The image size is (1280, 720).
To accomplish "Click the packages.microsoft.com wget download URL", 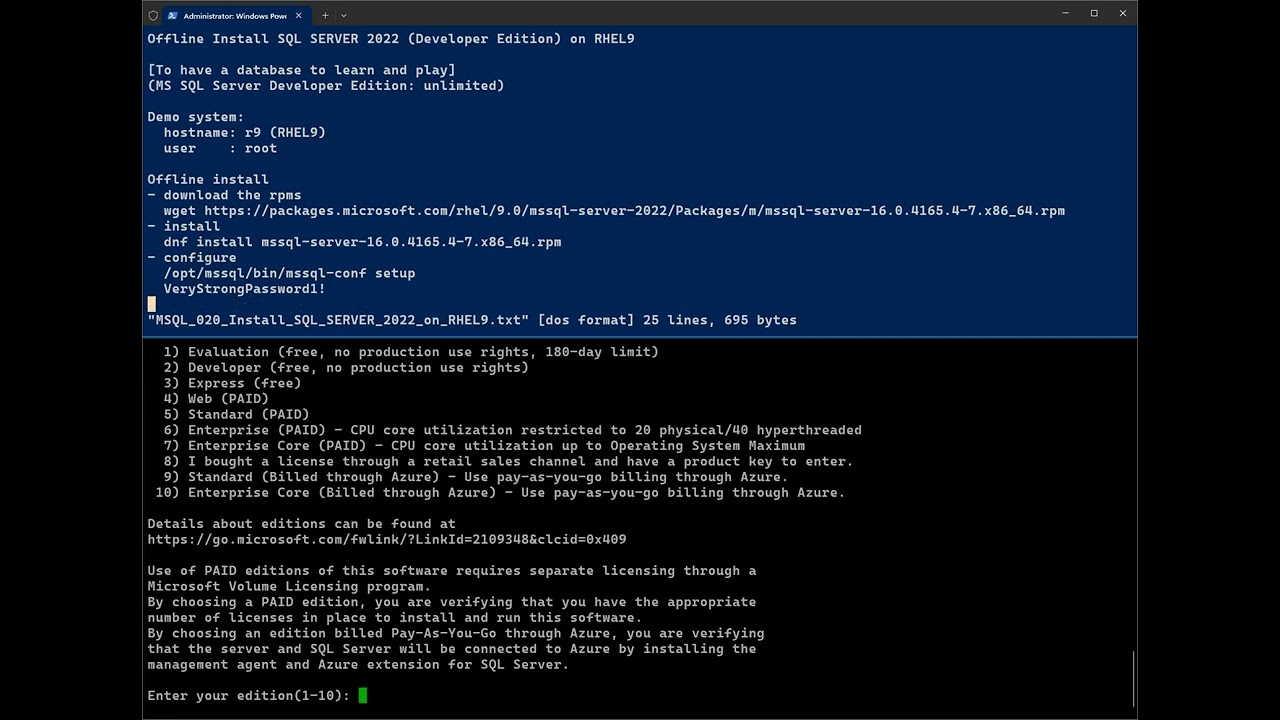I will click(x=634, y=211).
